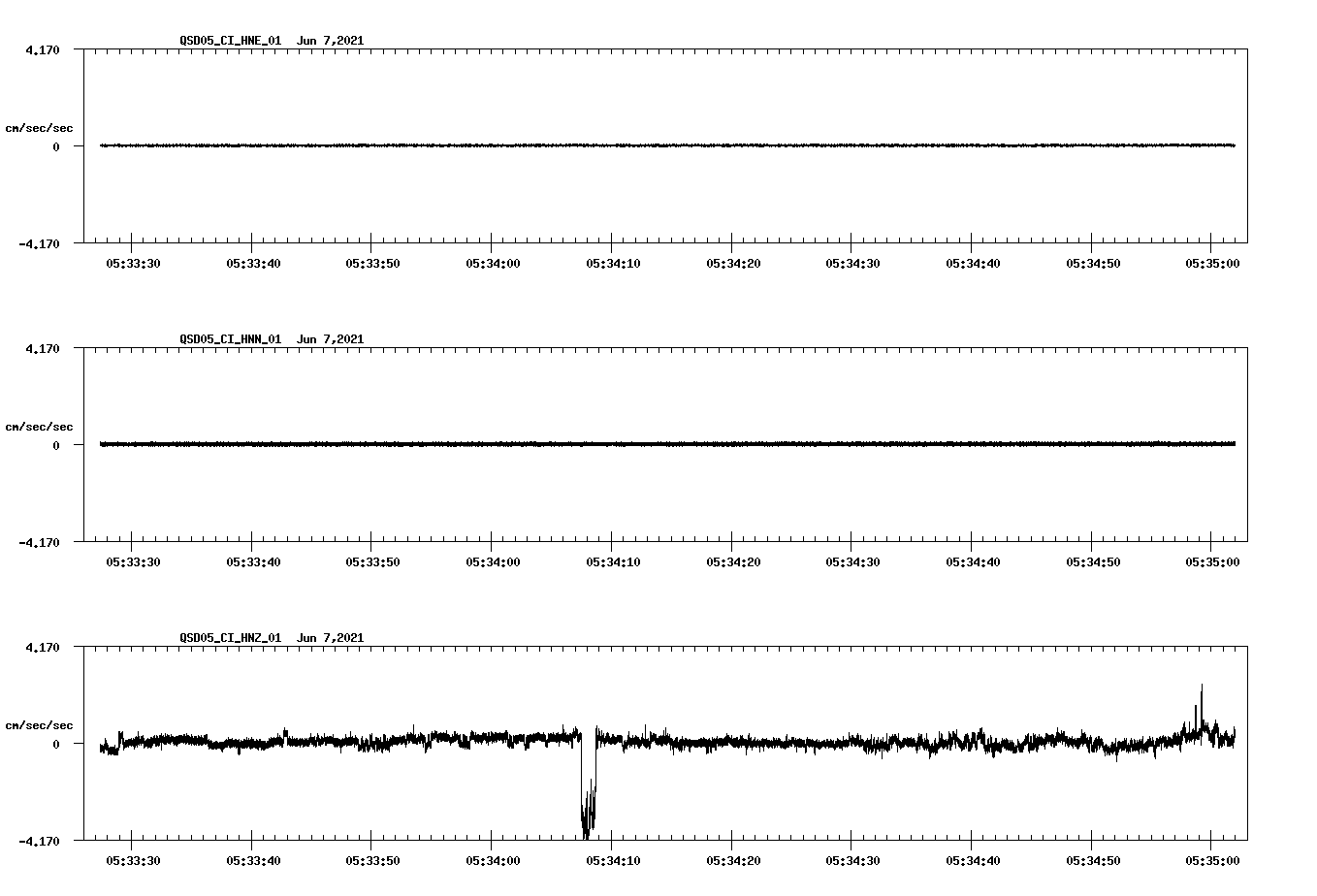Viewport: 1317px width, 896px height.
Task: Click the QSD05_CI_HNE_01 channel title
Action: pos(230,41)
